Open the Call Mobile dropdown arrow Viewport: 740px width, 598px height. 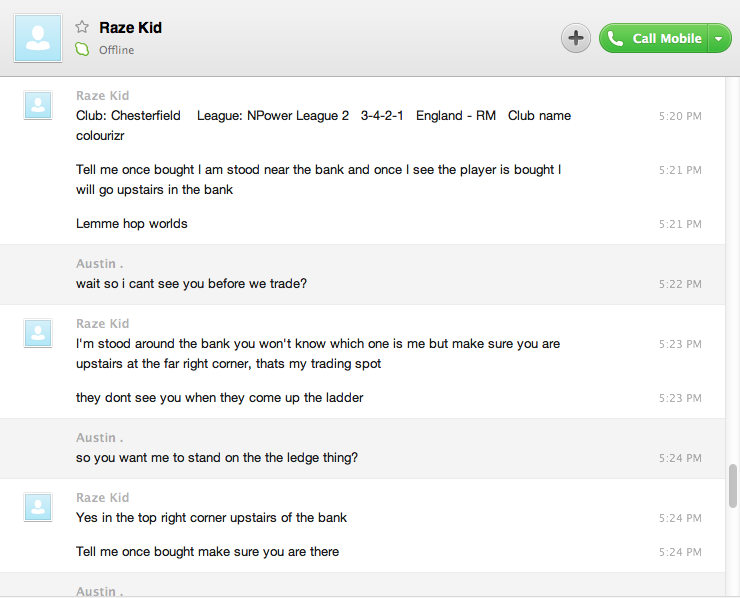pyautogui.click(x=720, y=39)
